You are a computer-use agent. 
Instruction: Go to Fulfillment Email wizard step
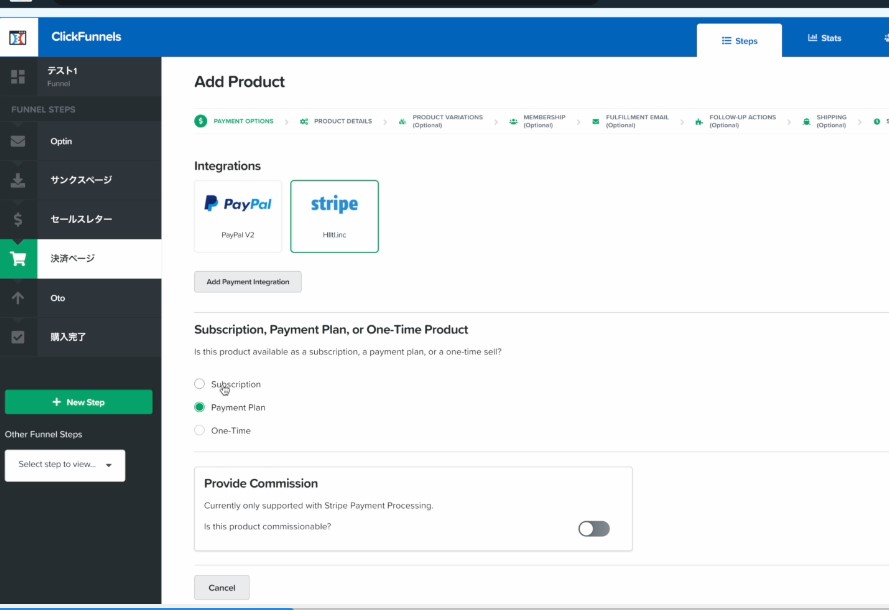point(630,121)
